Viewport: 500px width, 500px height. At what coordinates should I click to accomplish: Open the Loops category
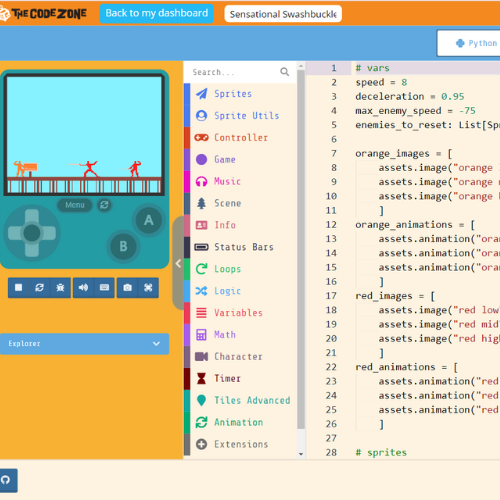coord(240,269)
